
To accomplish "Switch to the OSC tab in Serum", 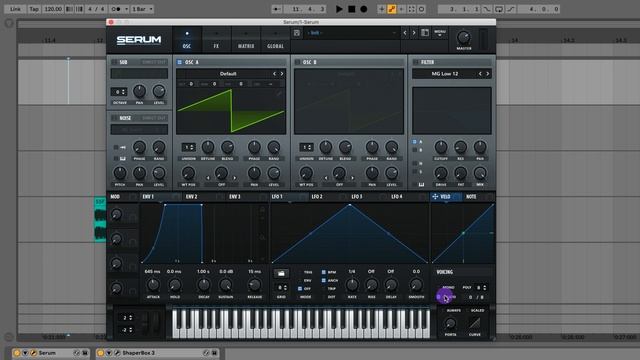I will (187, 40).
